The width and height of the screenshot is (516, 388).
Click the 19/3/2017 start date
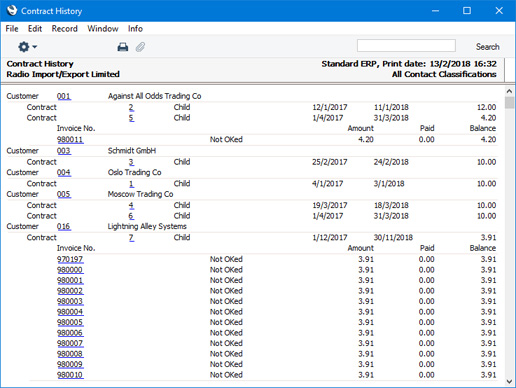click(330, 205)
